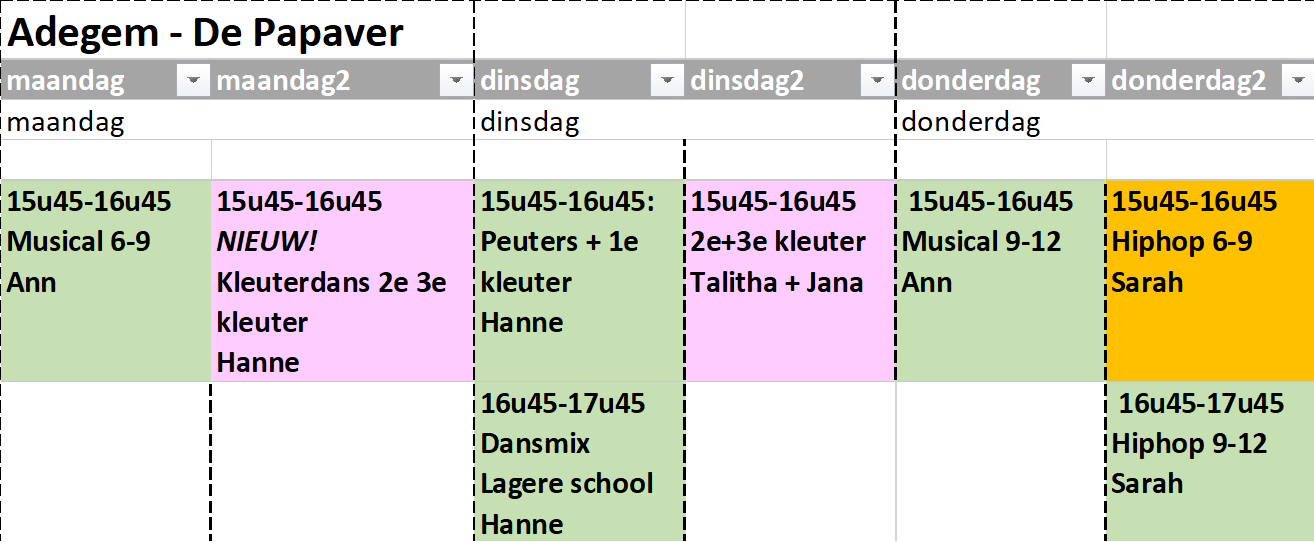The image size is (1314, 542).
Task: Select the Peuters + 1e kleuter cell
Action: pyautogui.click(x=580, y=281)
